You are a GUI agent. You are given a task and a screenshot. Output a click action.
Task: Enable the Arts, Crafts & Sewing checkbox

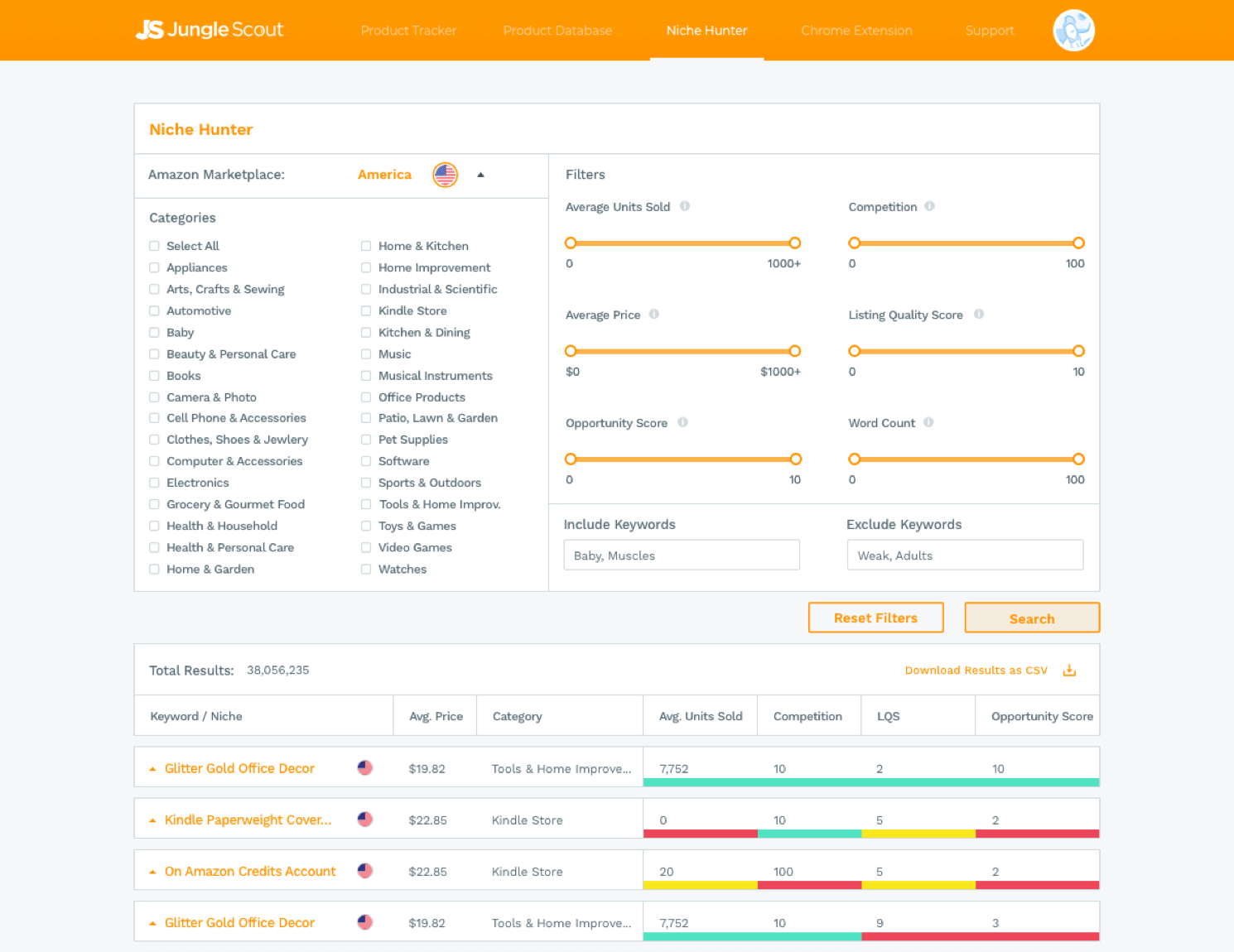[x=154, y=289]
